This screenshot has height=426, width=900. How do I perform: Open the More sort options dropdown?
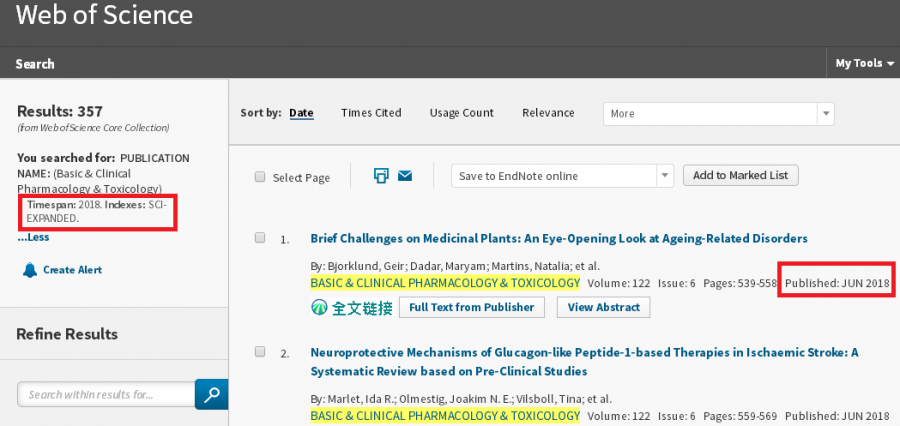click(x=718, y=114)
